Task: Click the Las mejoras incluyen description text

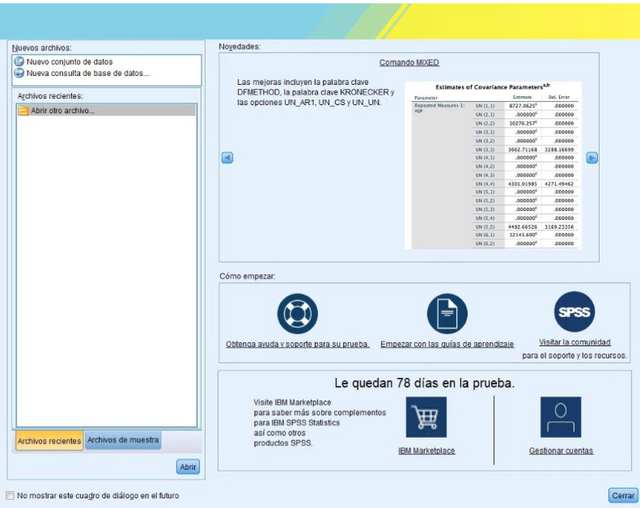Action: [316, 92]
